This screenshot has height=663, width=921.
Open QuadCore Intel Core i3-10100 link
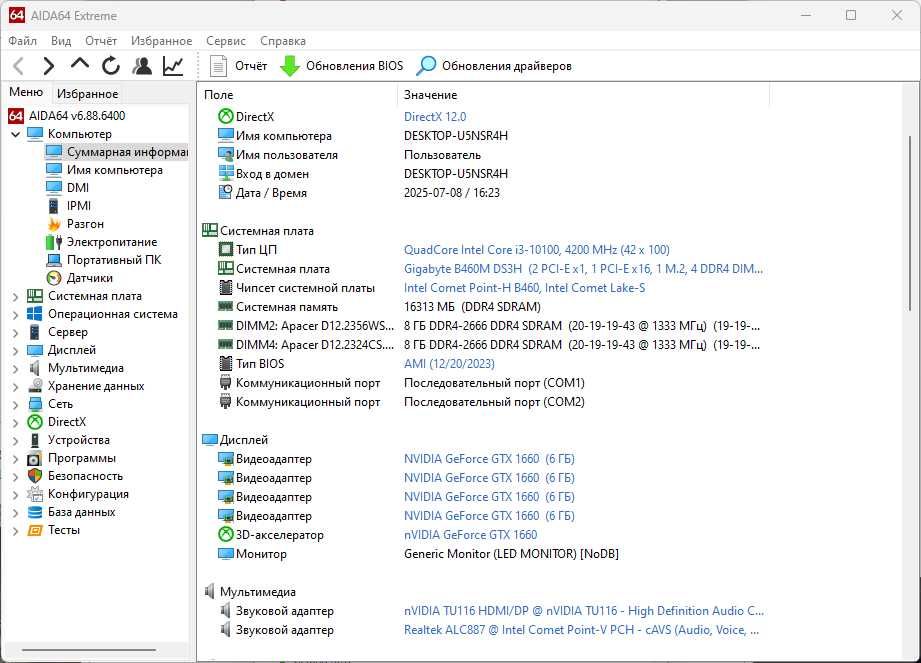[x=537, y=250]
